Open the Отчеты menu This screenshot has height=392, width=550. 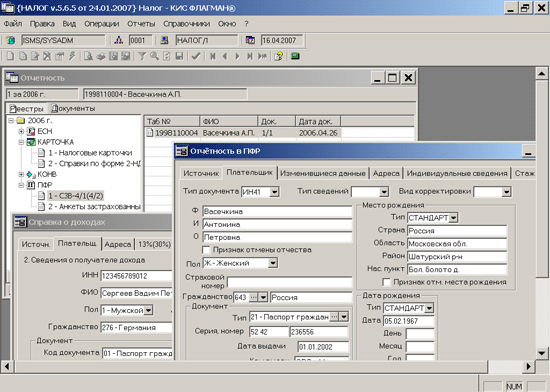click(x=141, y=24)
